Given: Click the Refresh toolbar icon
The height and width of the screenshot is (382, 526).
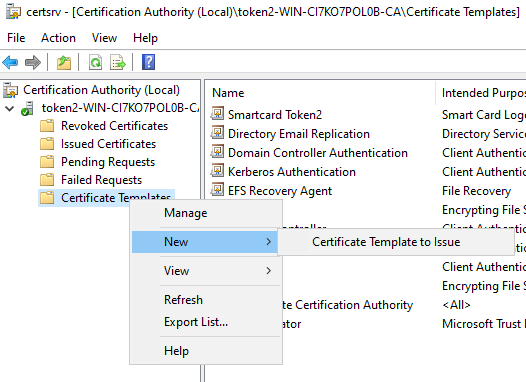Looking at the screenshot, I should (95, 62).
